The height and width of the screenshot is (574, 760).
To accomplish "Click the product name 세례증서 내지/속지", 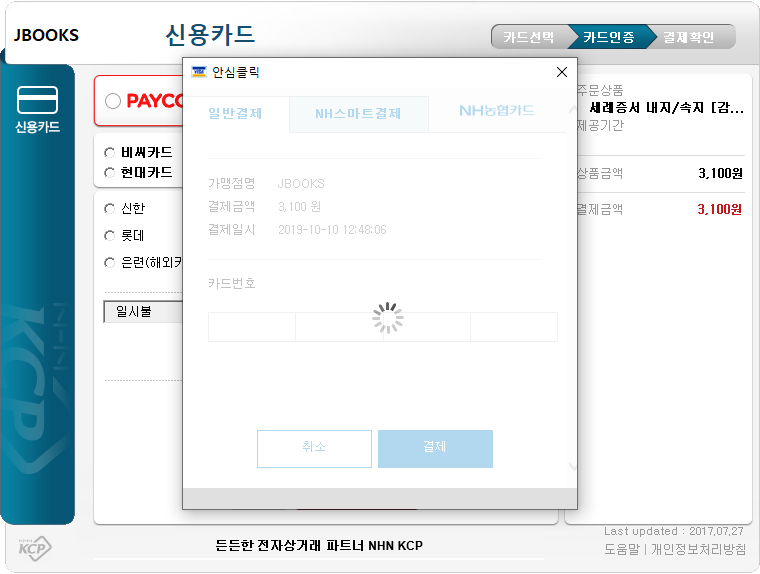I will pyautogui.click(x=666, y=108).
